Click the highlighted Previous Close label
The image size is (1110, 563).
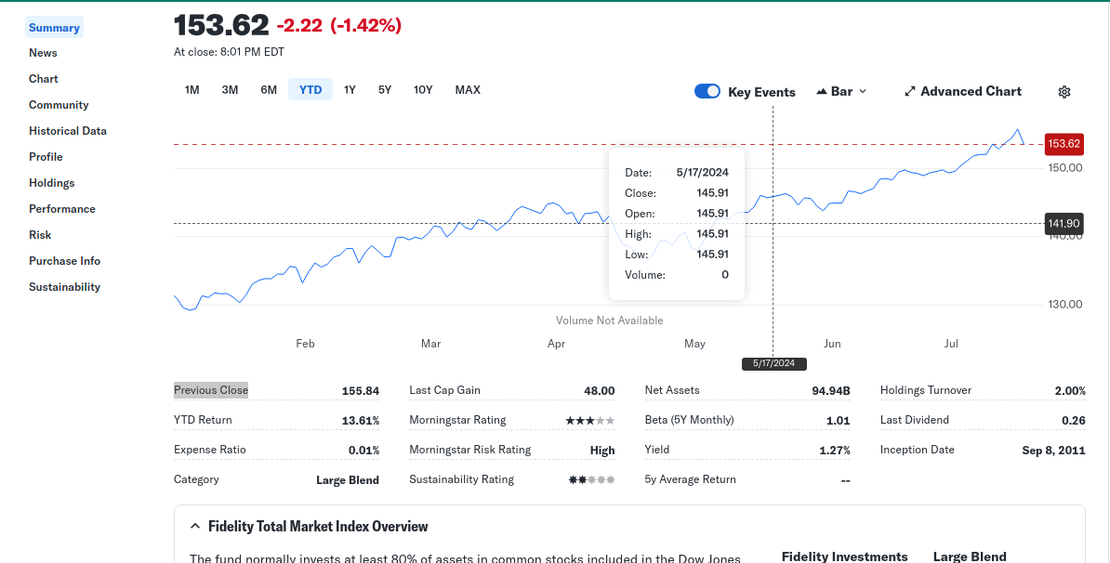pyautogui.click(x=211, y=390)
